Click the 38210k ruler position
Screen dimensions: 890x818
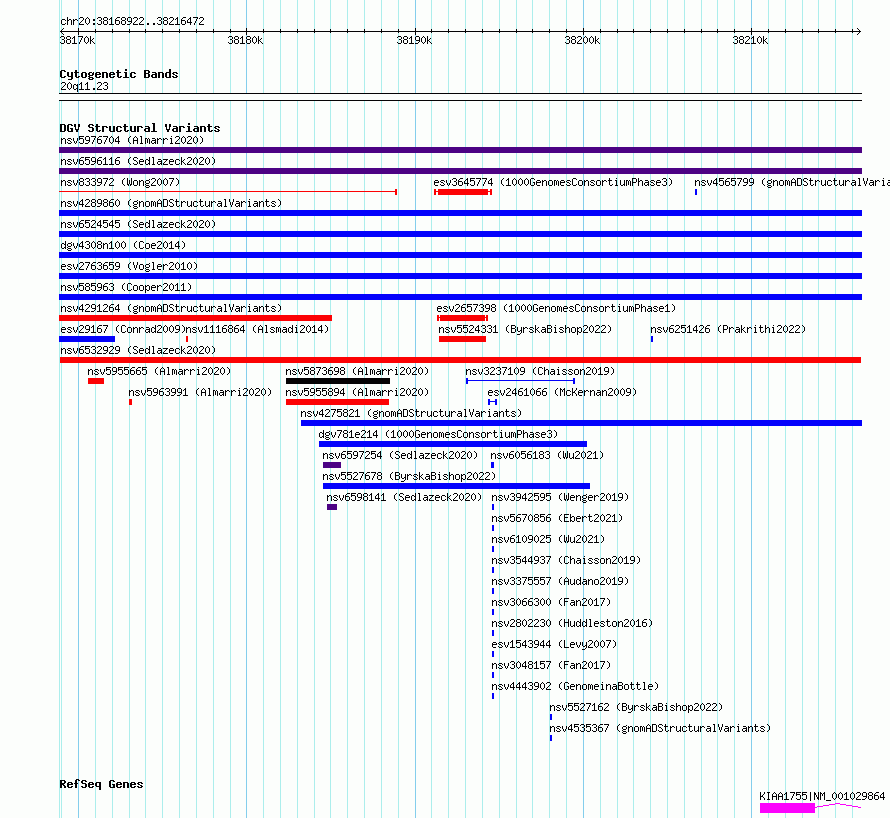click(x=750, y=40)
